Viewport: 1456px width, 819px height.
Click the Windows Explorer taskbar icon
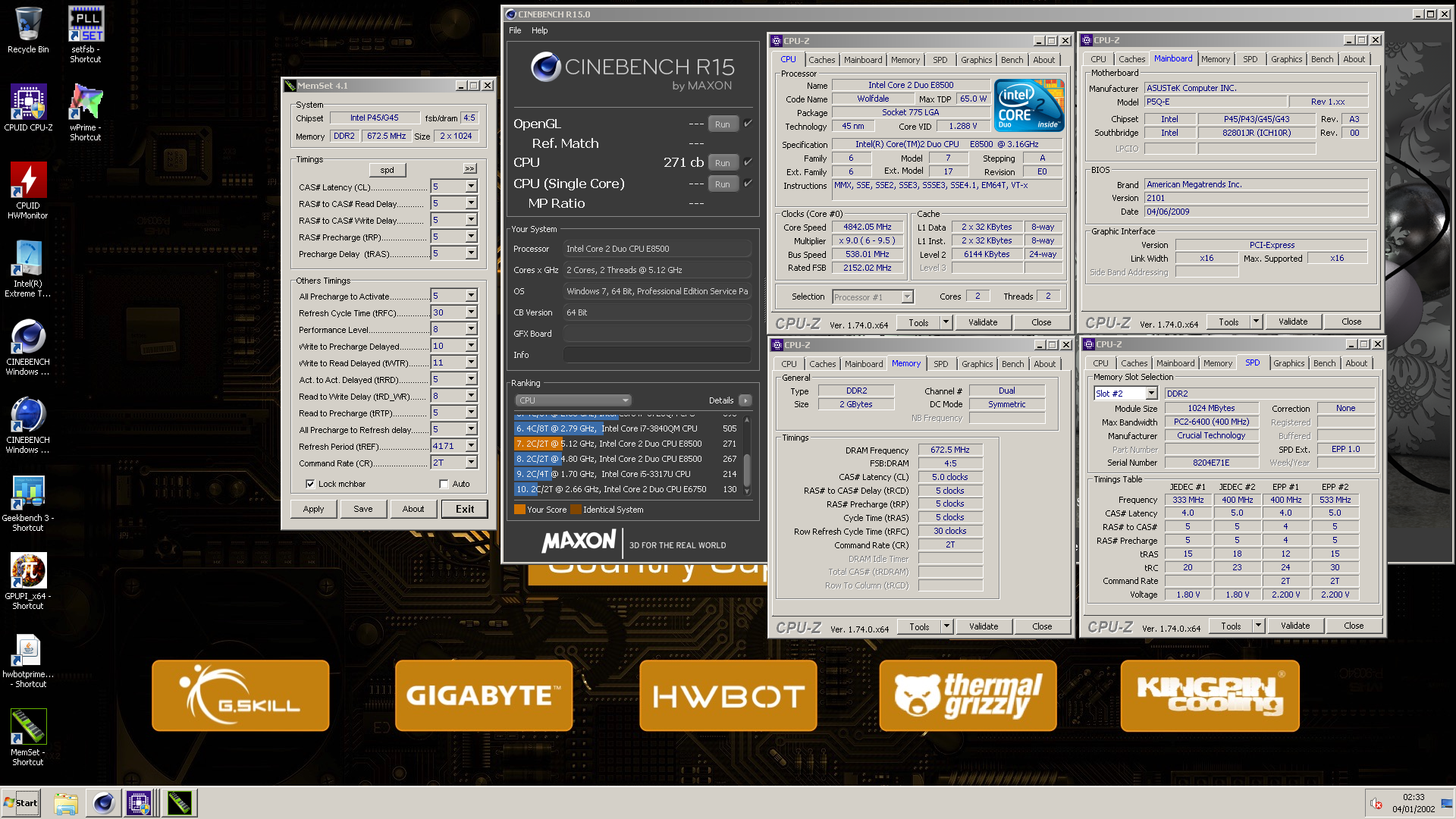tap(66, 803)
